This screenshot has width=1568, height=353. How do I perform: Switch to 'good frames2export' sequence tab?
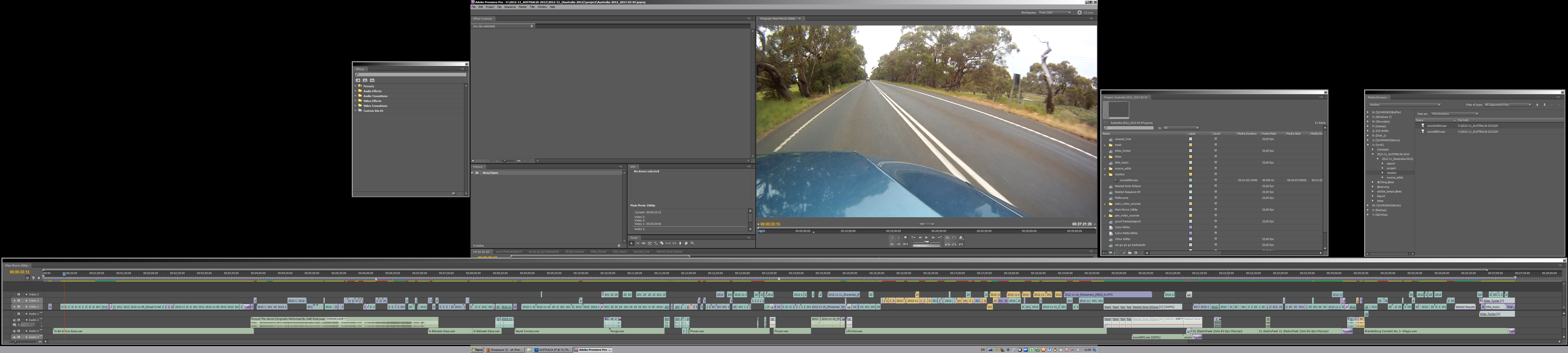click(509, 251)
